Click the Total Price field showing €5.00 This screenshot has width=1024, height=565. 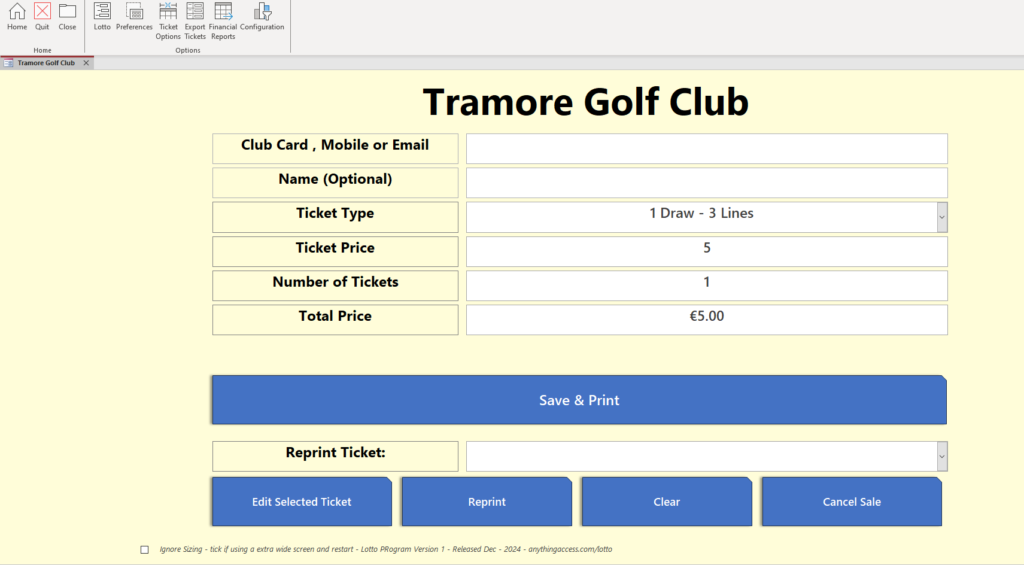pos(707,319)
